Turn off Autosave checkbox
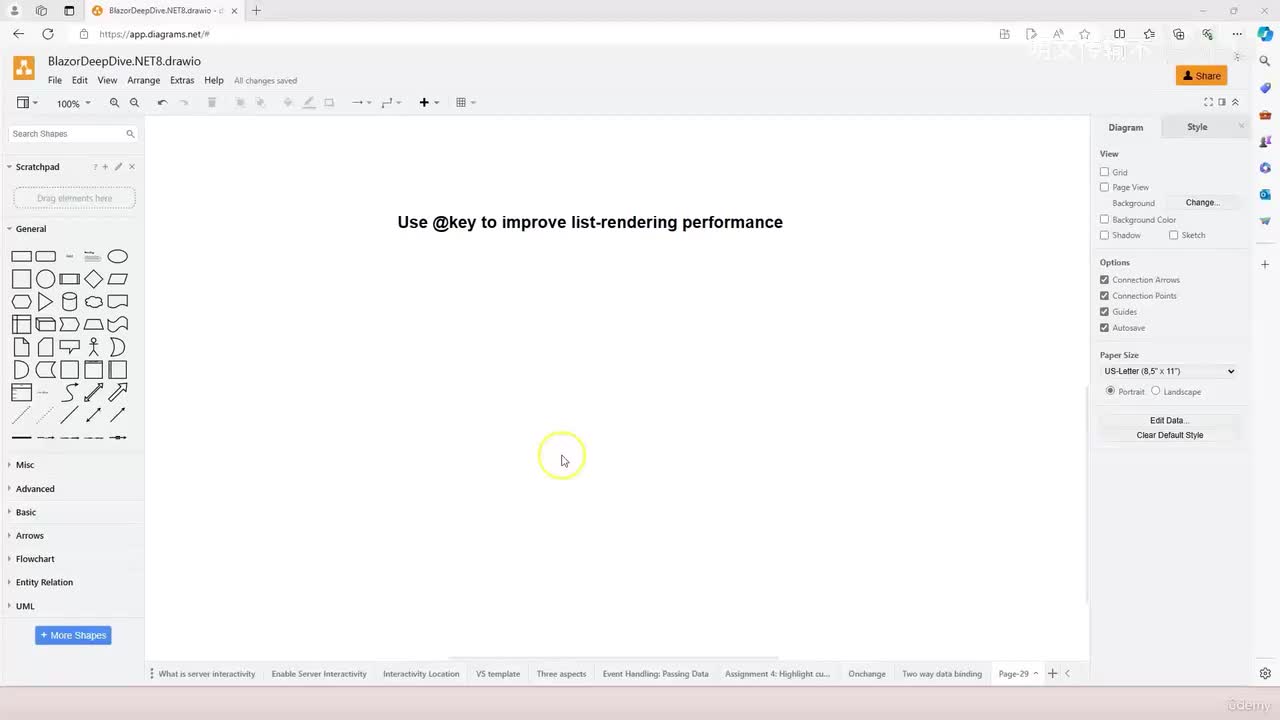Viewport: 1280px width, 720px height. (x=1104, y=328)
